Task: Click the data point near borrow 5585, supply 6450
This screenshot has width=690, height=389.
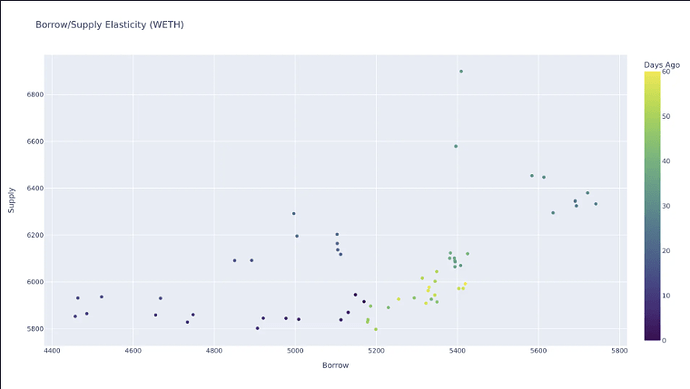Action: tap(532, 176)
